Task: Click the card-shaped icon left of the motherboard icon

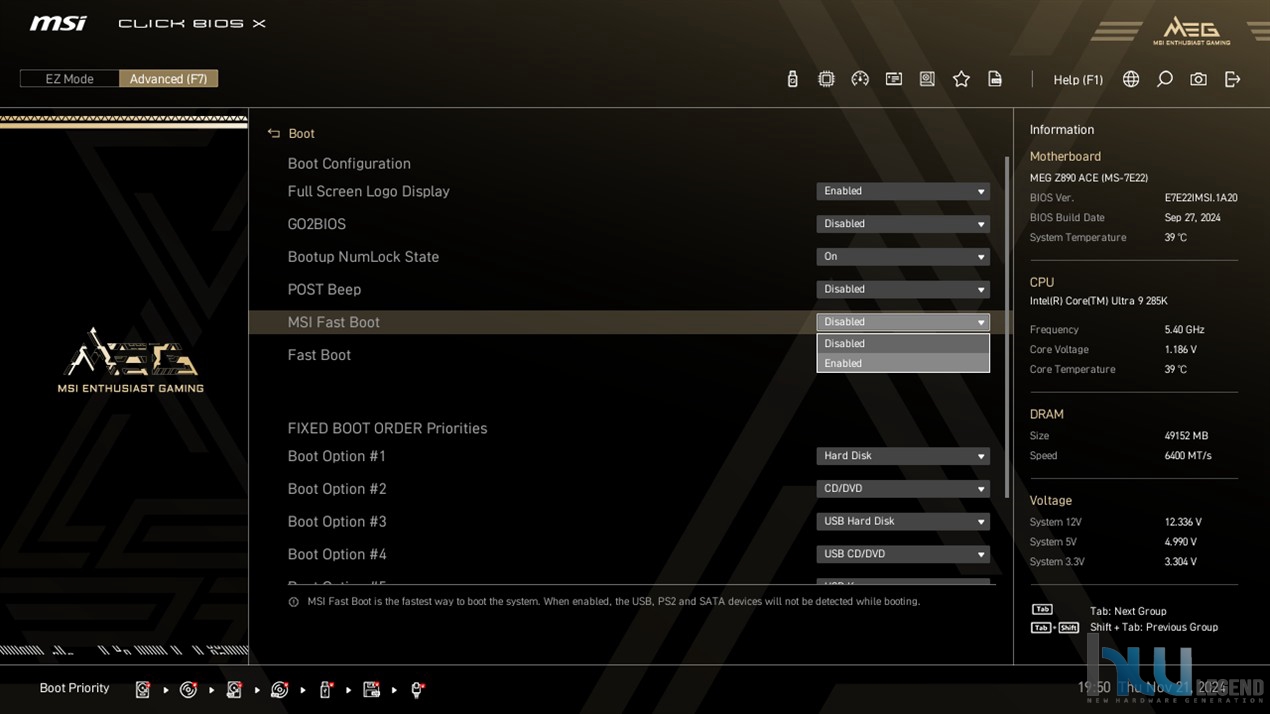Action: coord(894,79)
